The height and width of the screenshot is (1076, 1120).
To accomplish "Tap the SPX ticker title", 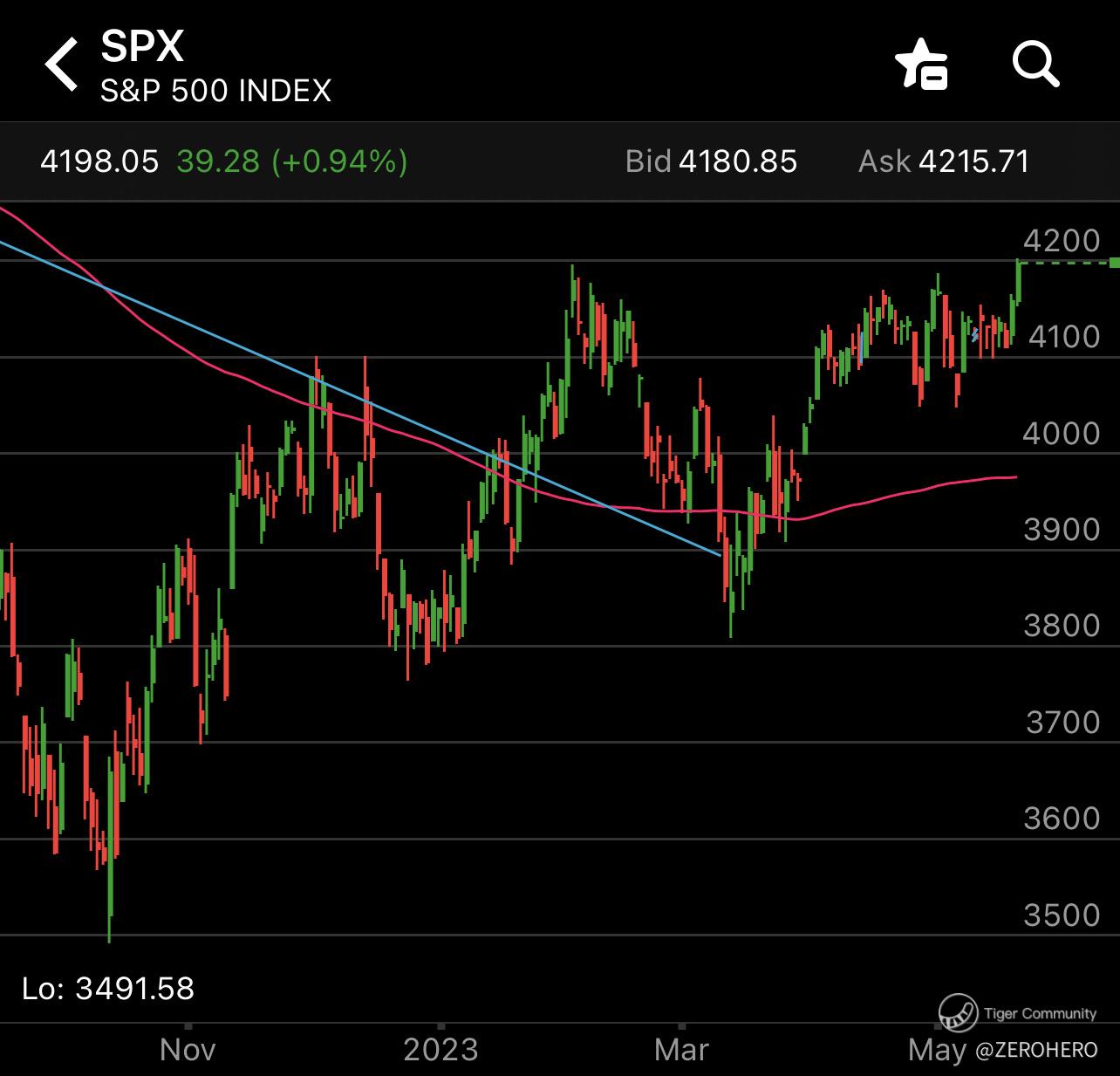I will point(142,45).
